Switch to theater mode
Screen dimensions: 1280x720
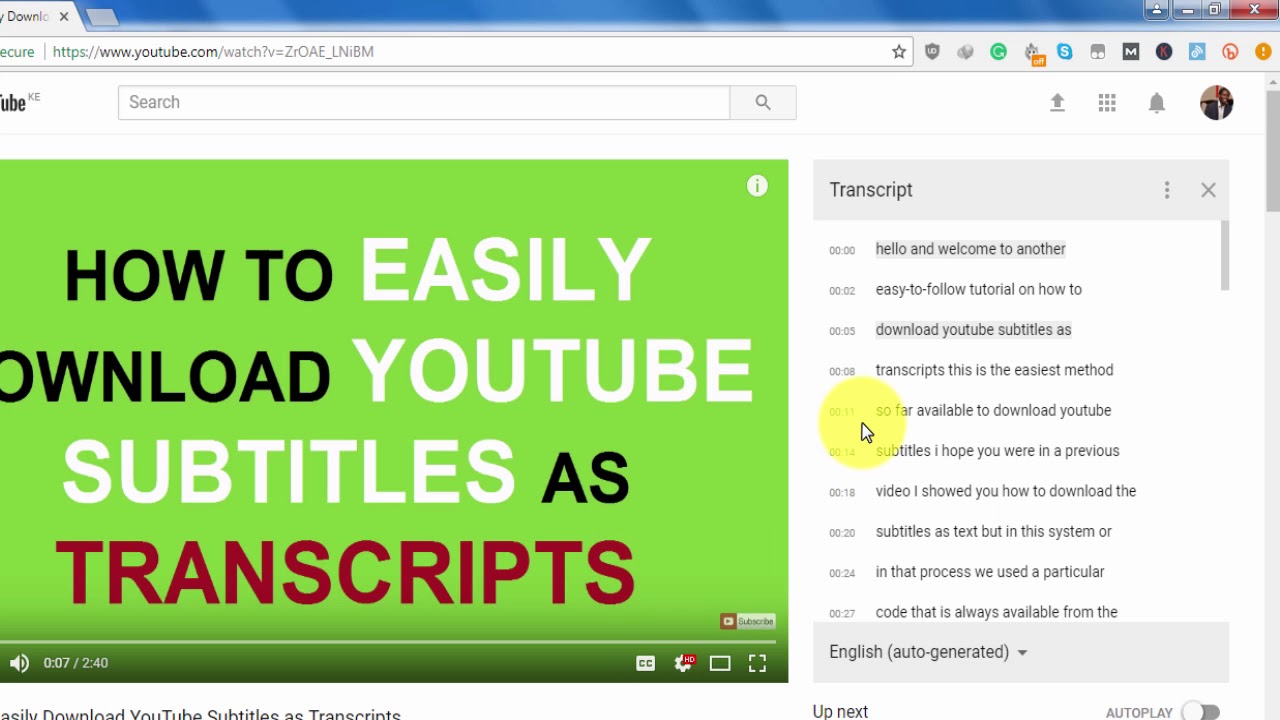click(720, 663)
